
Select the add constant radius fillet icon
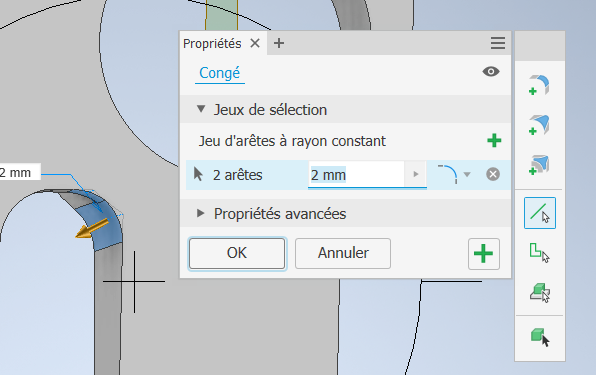[x=539, y=85]
